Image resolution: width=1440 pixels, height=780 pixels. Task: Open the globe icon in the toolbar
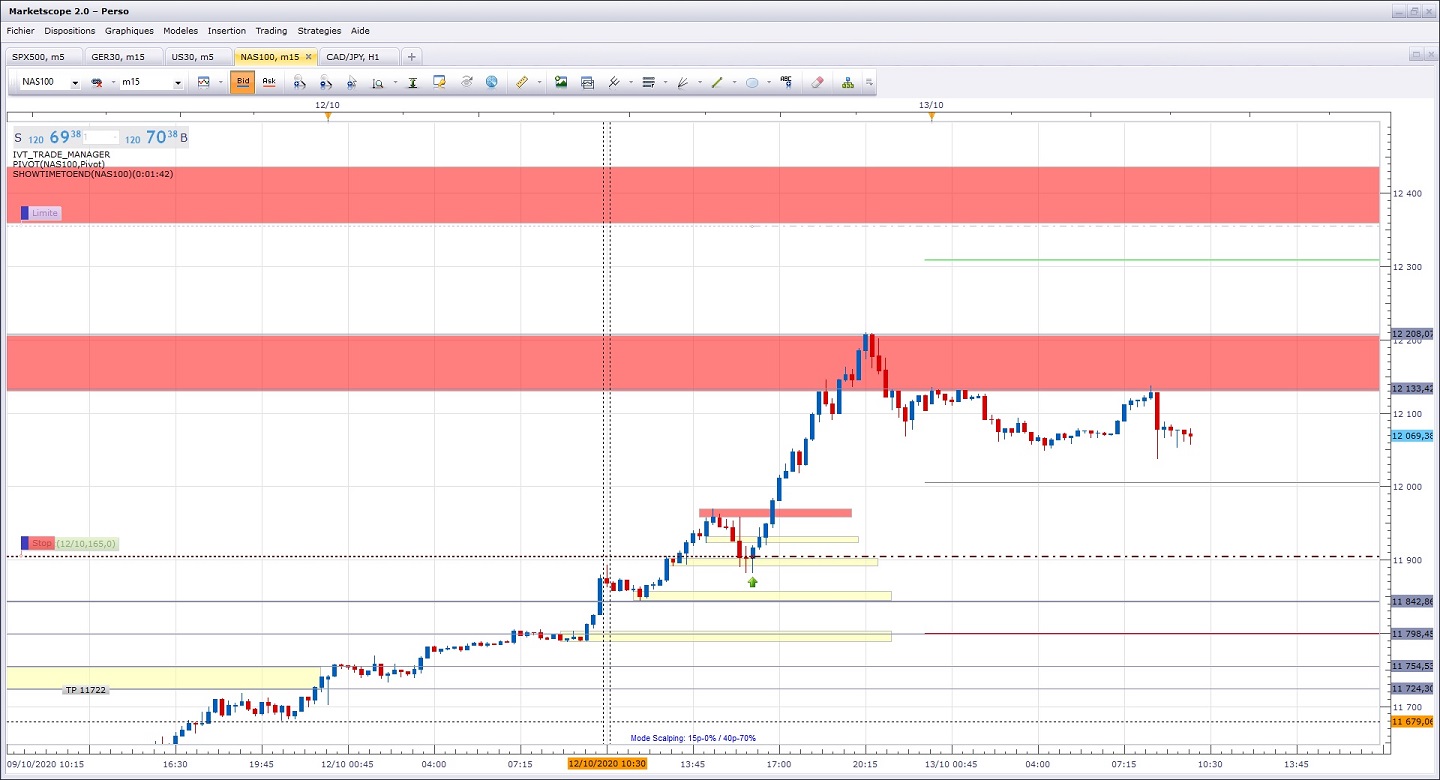(x=491, y=83)
